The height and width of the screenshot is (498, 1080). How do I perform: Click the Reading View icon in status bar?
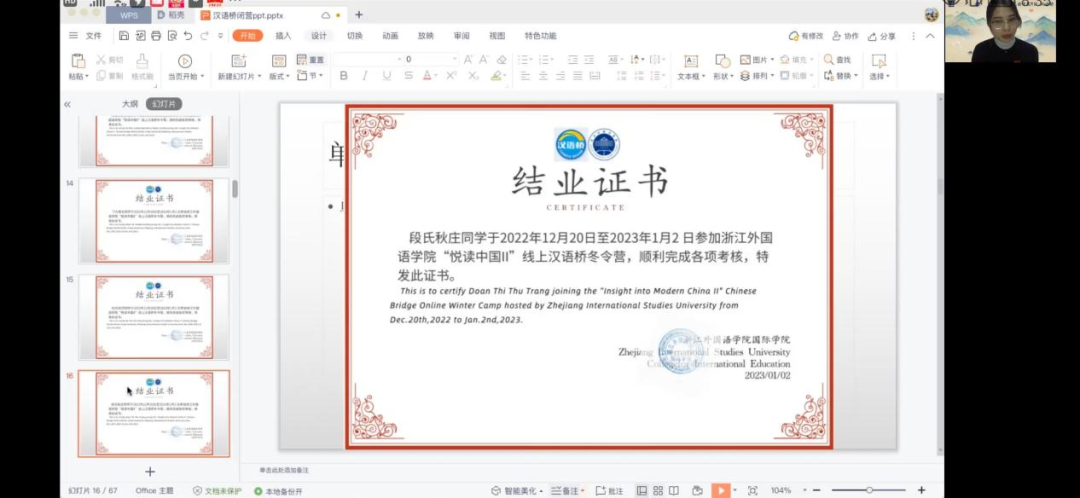pyautogui.click(x=674, y=490)
